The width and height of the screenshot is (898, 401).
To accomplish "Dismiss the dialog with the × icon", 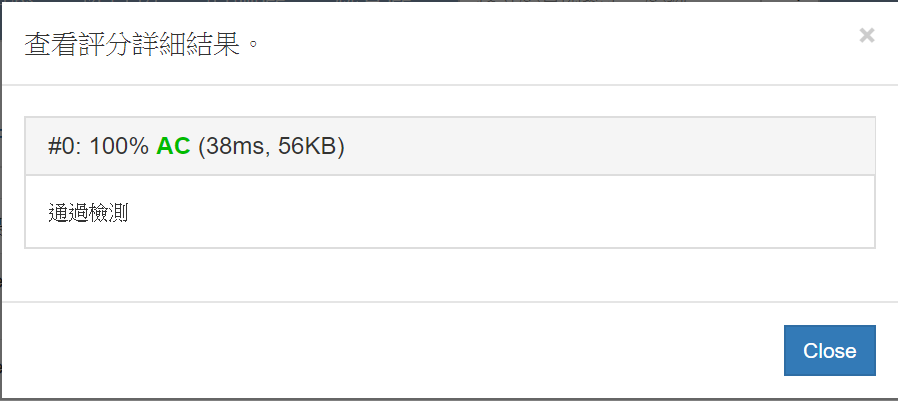I will (867, 36).
